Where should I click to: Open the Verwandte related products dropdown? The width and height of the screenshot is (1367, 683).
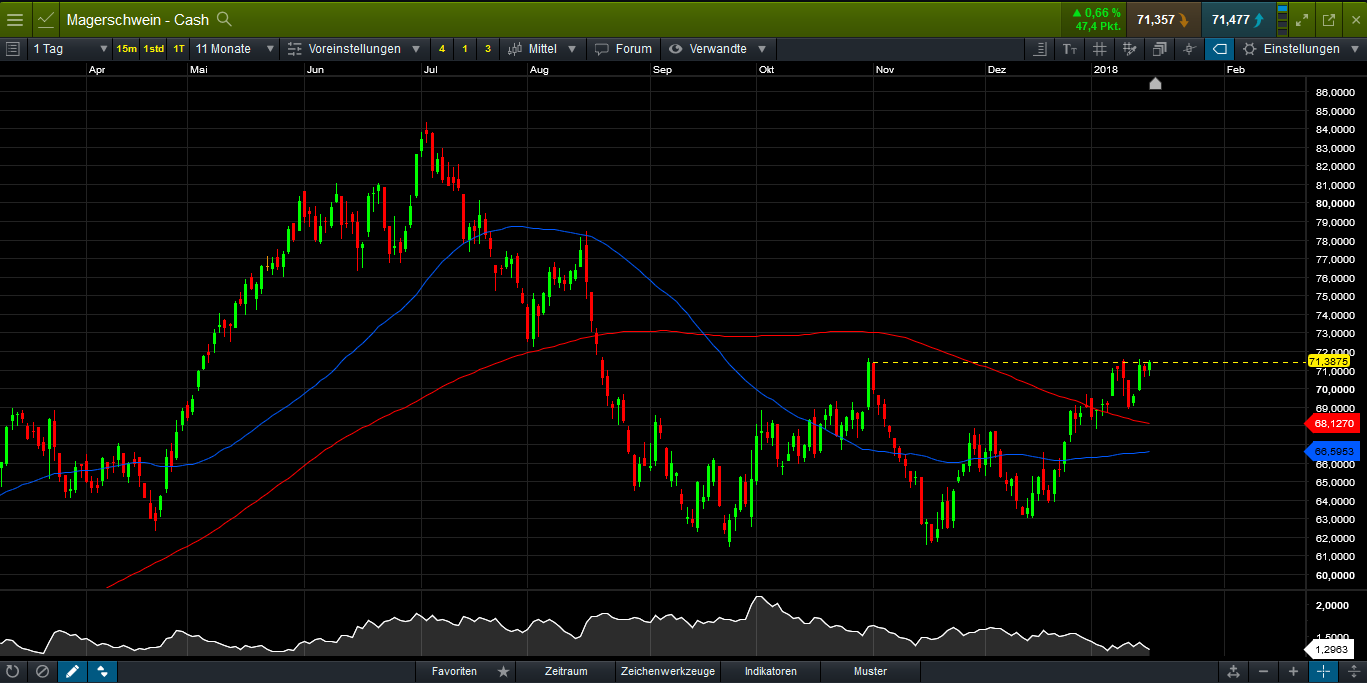(x=718, y=49)
